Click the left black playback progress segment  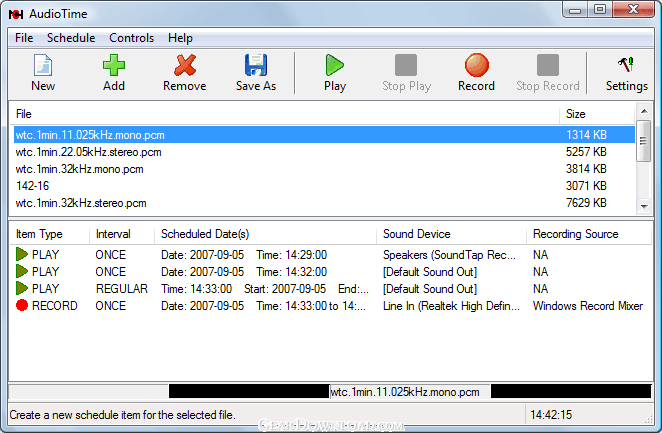[x=249, y=391]
